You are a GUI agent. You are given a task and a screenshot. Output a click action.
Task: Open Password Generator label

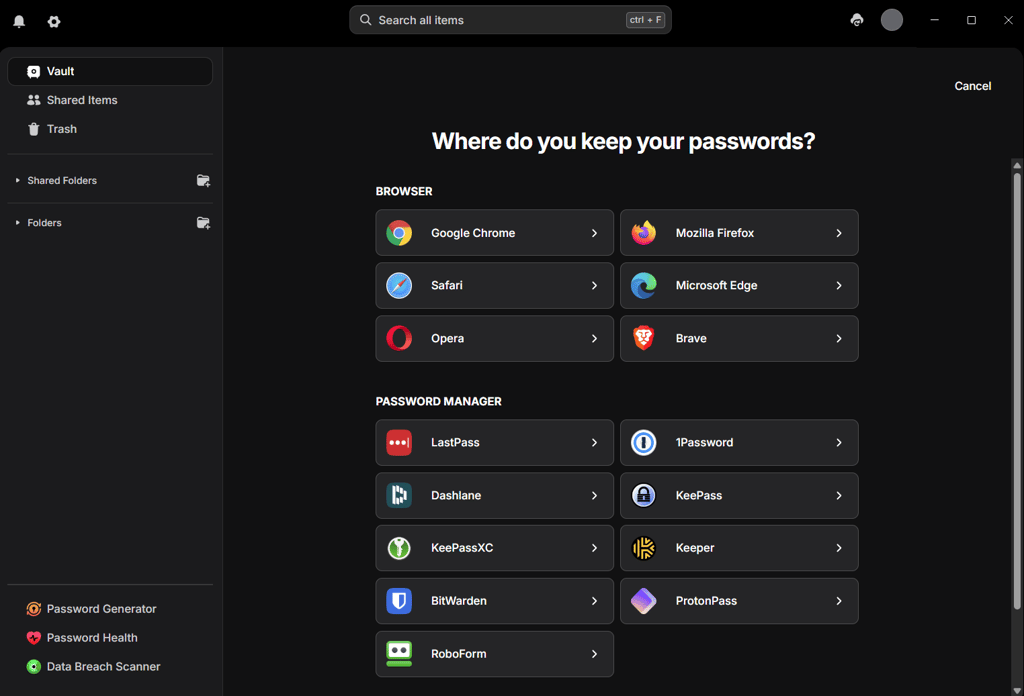coord(101,609)
